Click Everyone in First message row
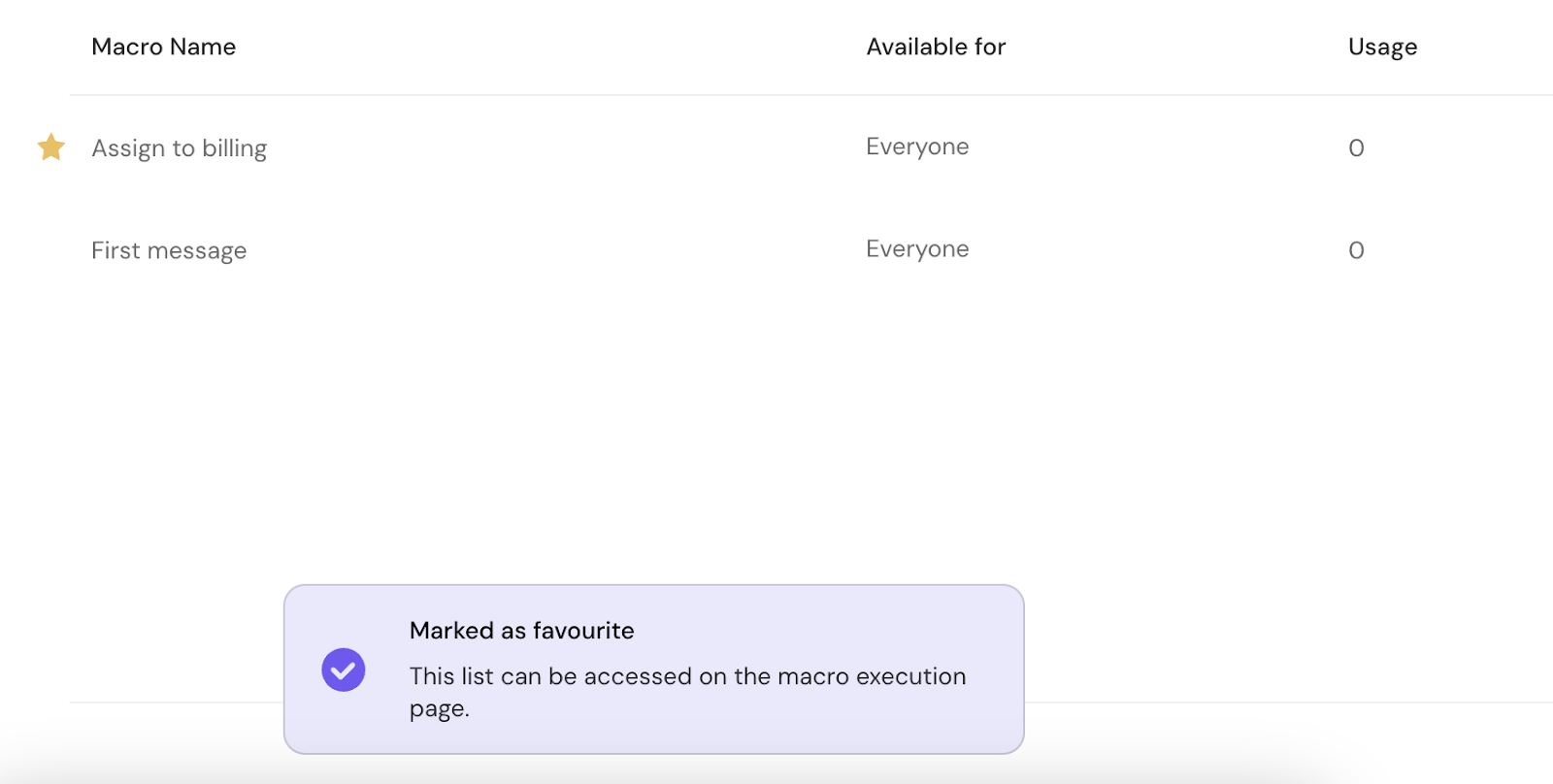1553x784 pixels. click(x=916, y=249)
